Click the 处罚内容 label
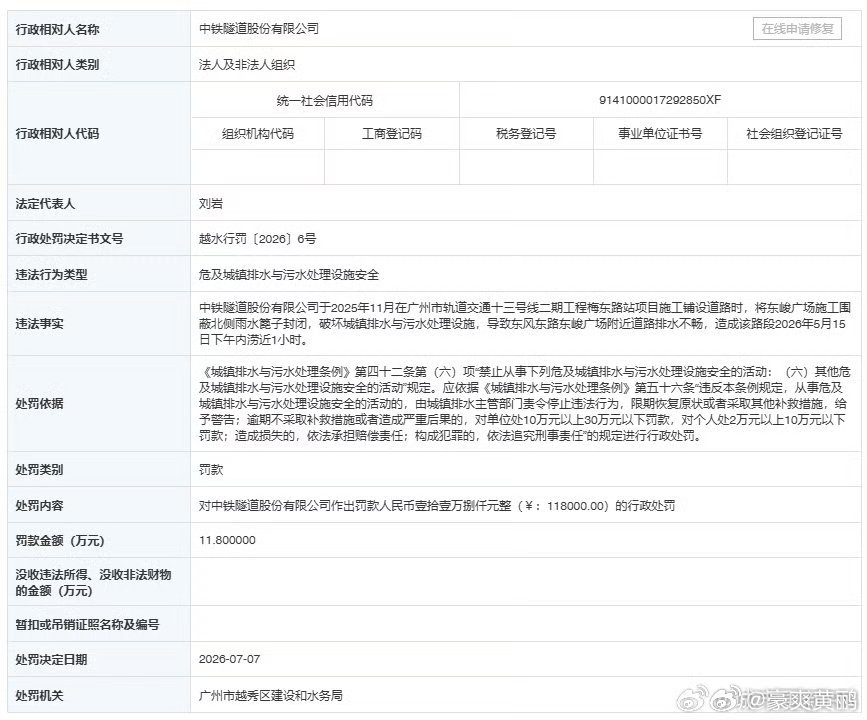 click(39, 505)
